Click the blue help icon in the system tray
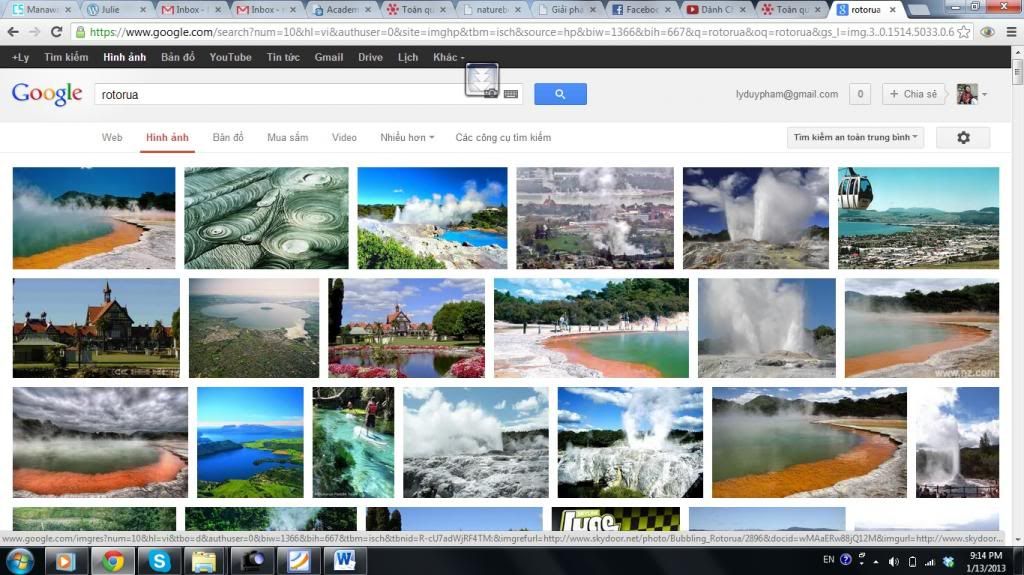Image resolution: width=1024 pixels, height=575 pixels. [846, 559]
